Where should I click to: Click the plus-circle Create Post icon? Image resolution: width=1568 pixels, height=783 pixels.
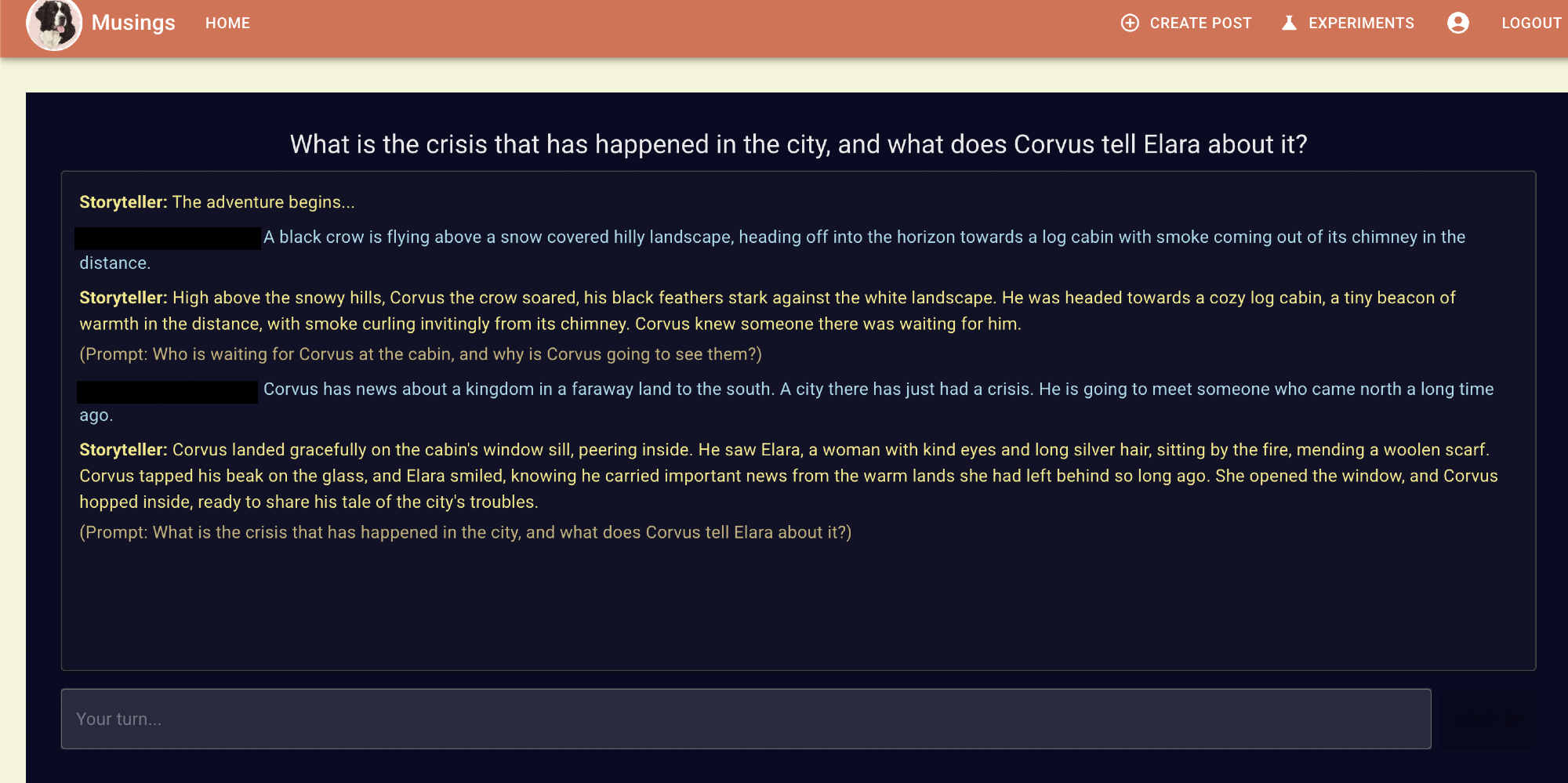click(1130, 24)
